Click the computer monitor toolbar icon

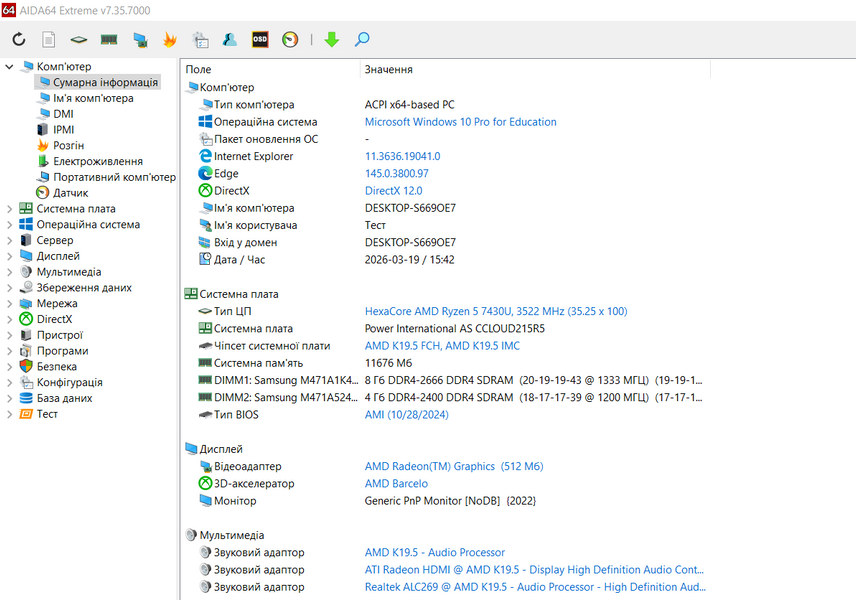click(x=140, y=39)
